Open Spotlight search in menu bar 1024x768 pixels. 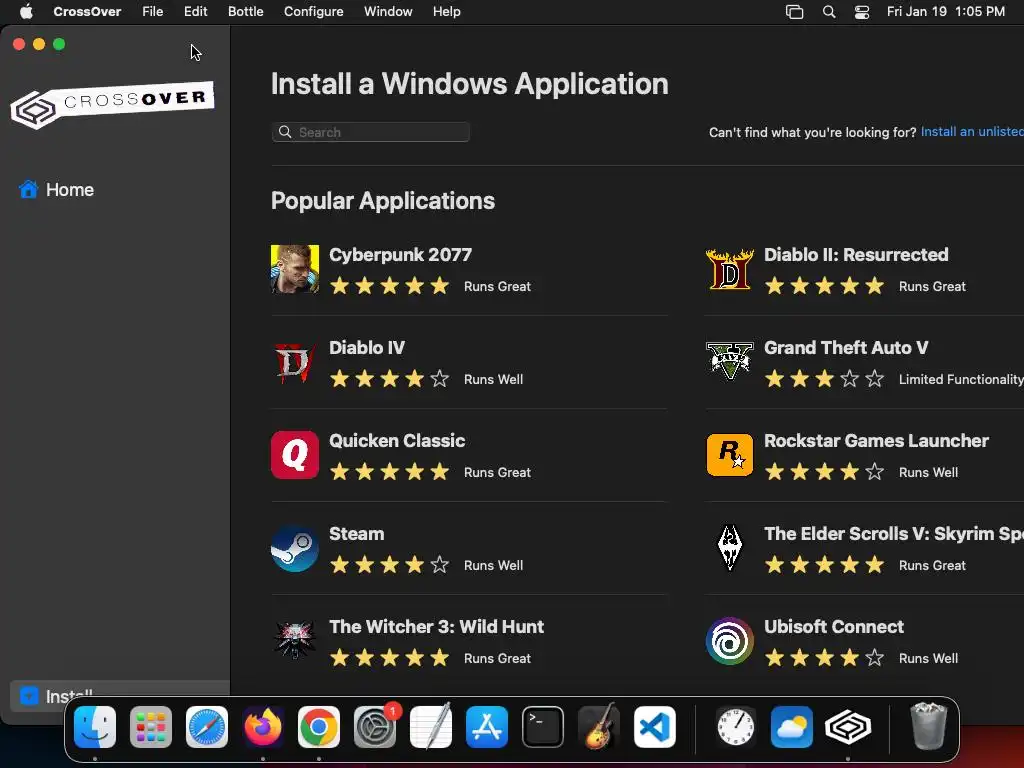(x=829, y=12)
